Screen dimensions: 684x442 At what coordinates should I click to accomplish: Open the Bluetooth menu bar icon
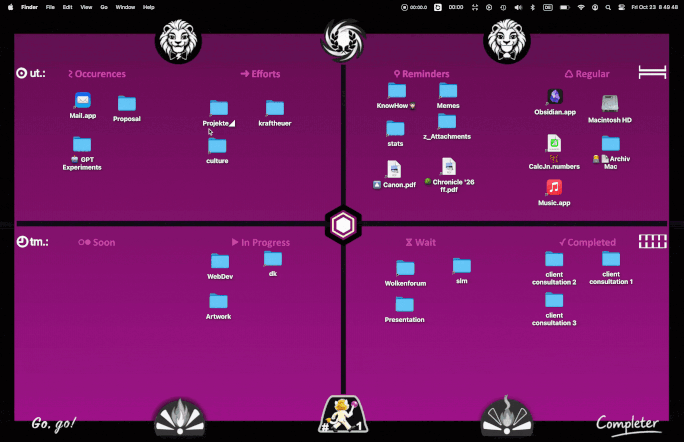[533, 7]
